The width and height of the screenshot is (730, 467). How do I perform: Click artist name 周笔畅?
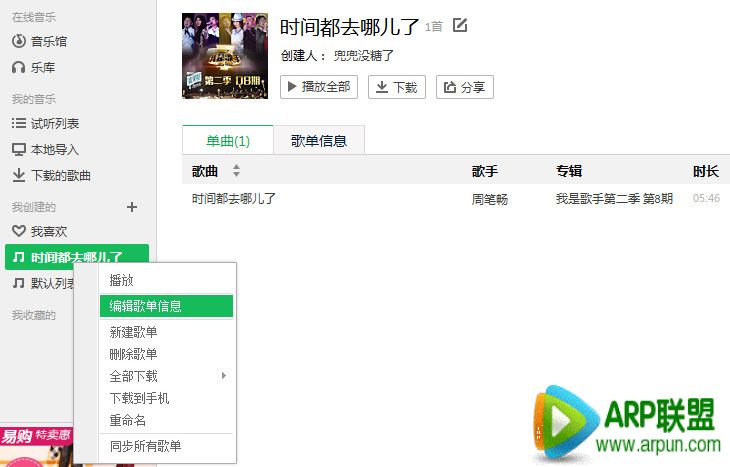pos(490,199)
